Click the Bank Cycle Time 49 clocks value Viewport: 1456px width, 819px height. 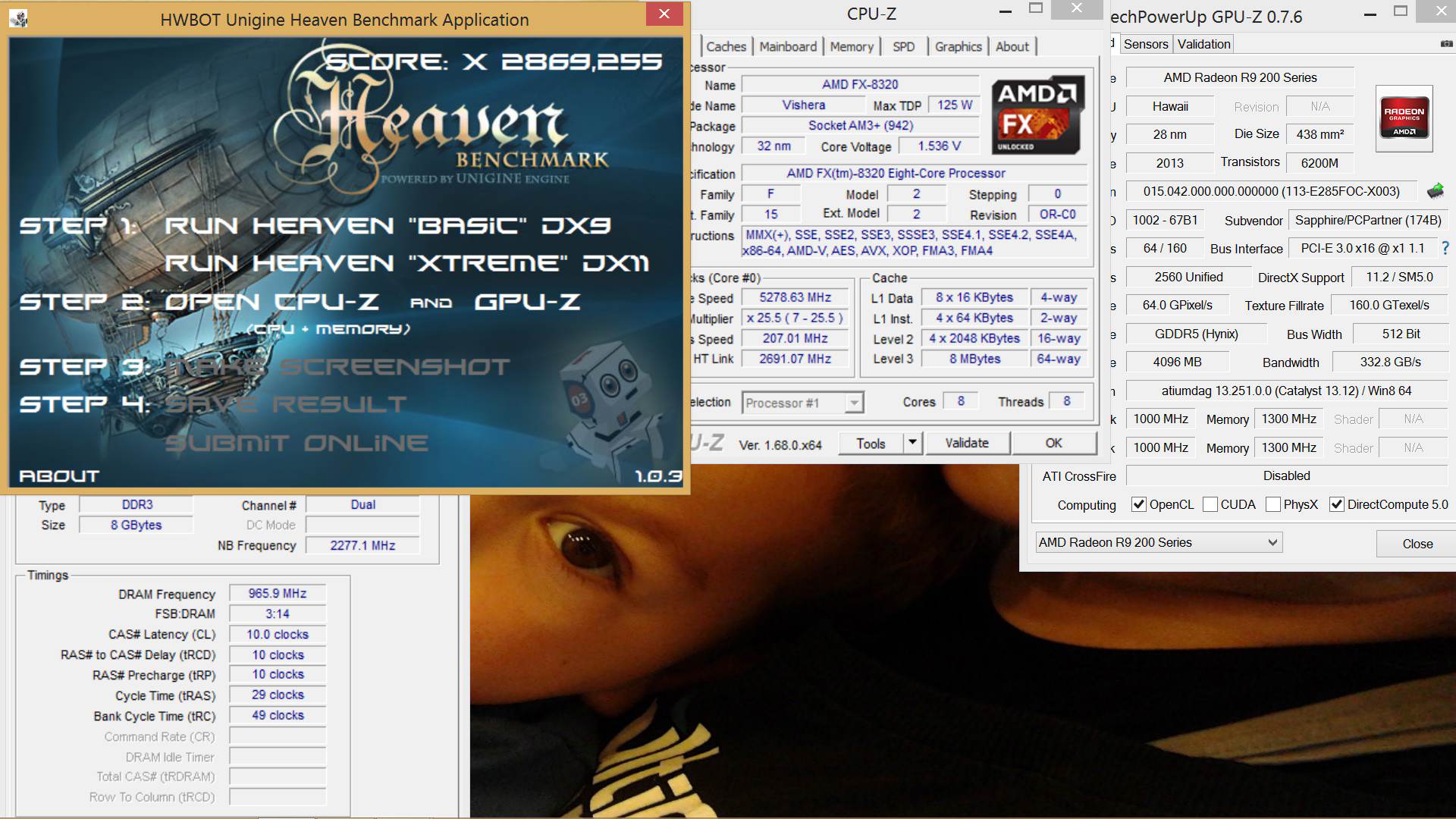point(278,715)
